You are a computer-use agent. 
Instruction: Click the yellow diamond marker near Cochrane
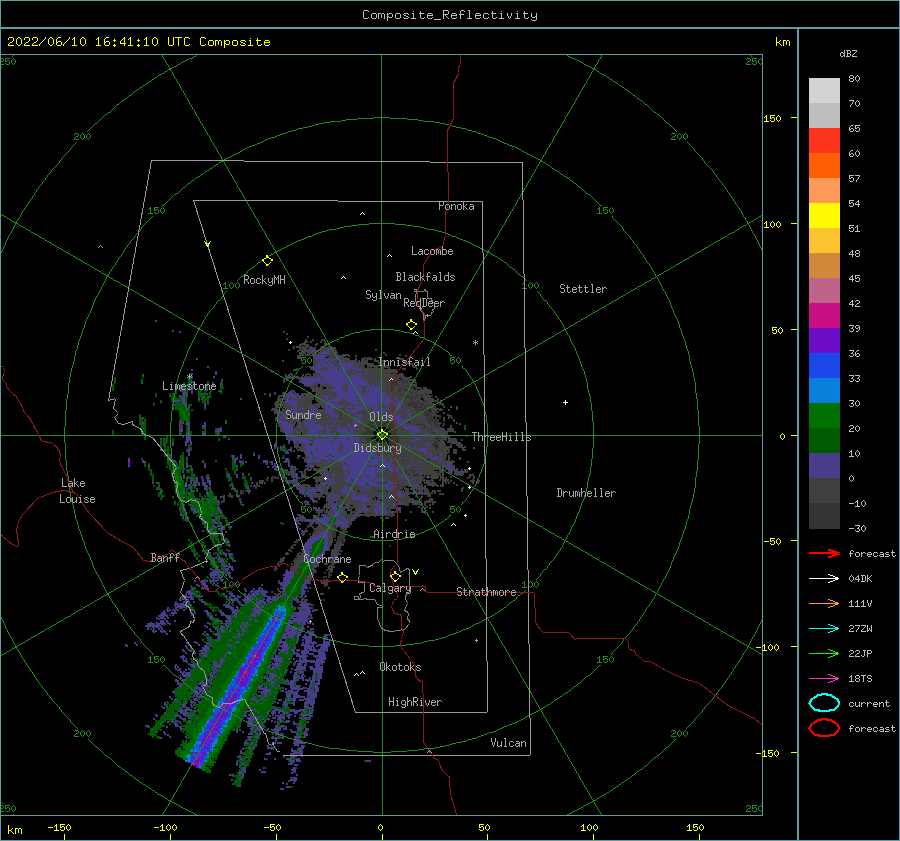click(x=343, y=578)
